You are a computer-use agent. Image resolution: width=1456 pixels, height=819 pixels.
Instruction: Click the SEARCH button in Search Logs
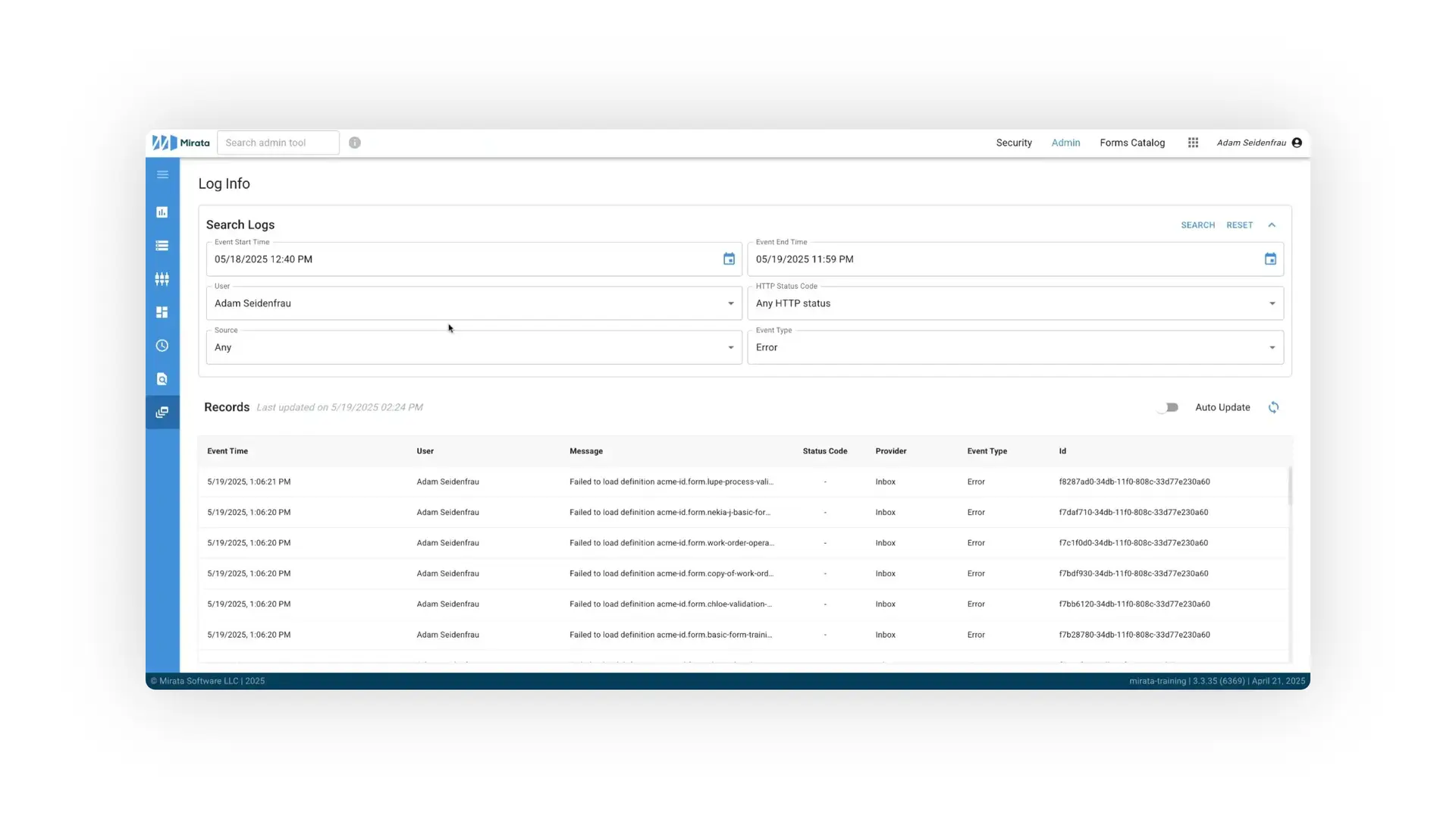click(x=1197, y=224)
